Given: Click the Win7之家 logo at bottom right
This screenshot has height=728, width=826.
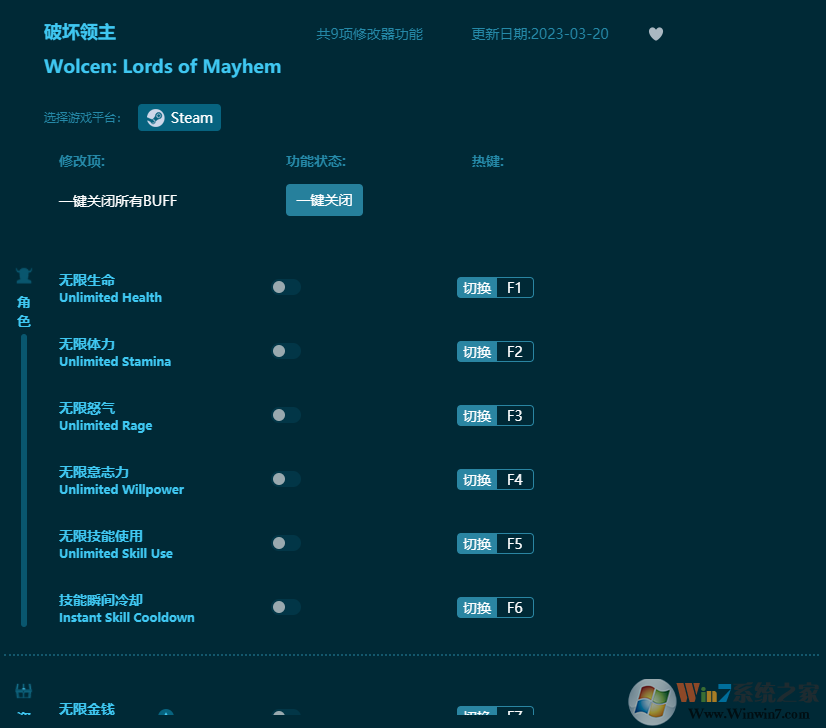Looking at the screenshot, I should coord(722,696).
